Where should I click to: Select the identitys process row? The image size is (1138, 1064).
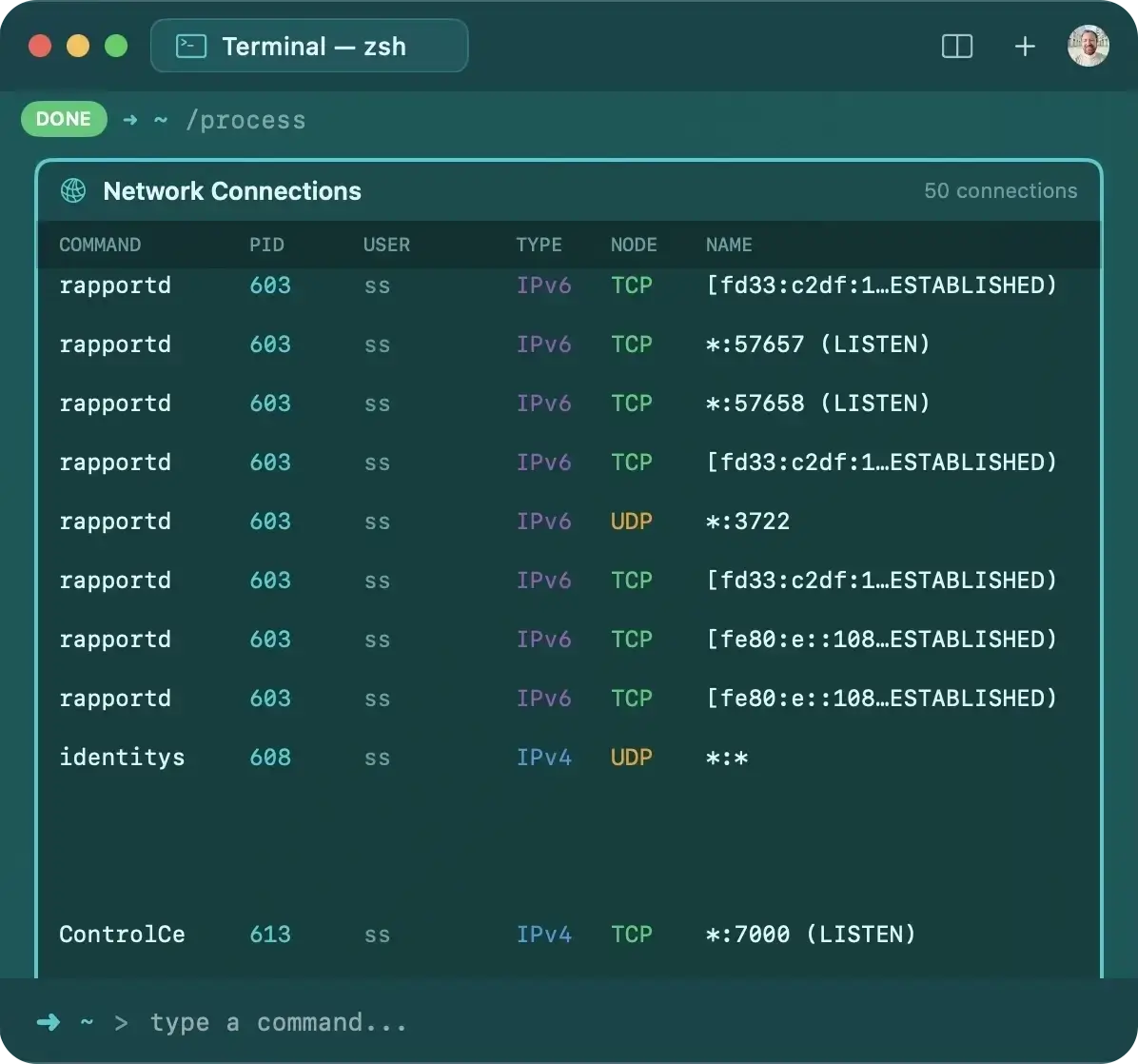[x=381, y=758]
